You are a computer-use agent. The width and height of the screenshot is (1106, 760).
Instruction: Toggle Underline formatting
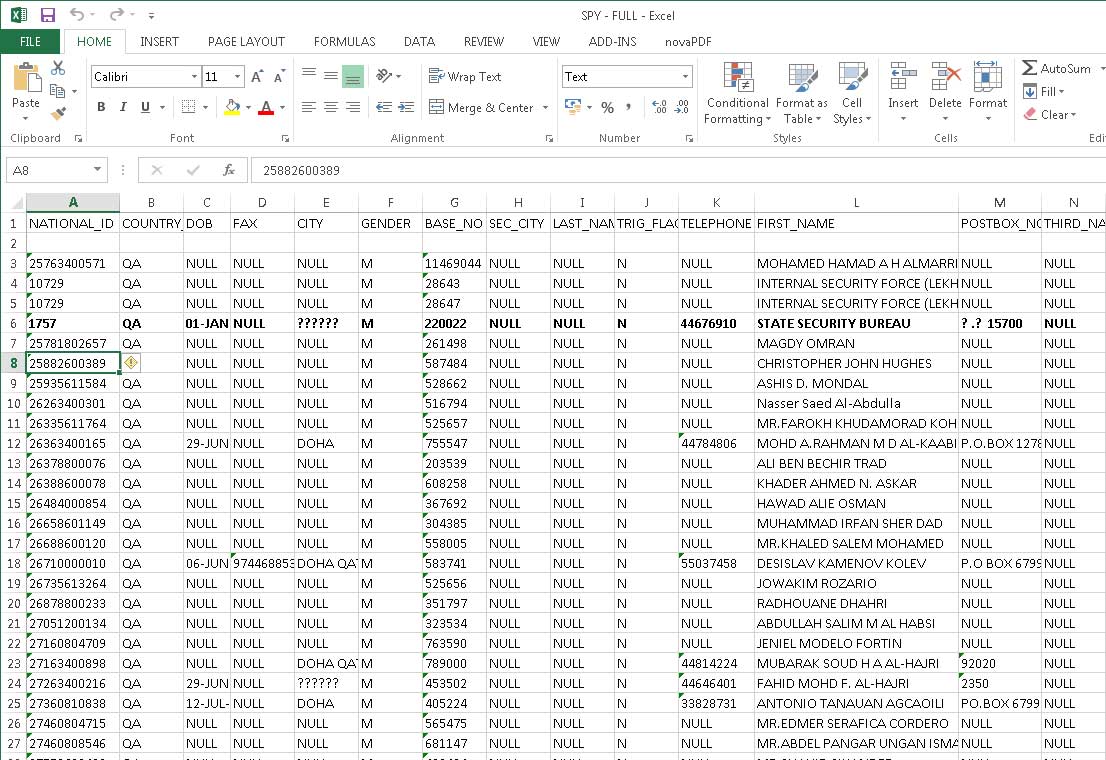click(145, 107)
